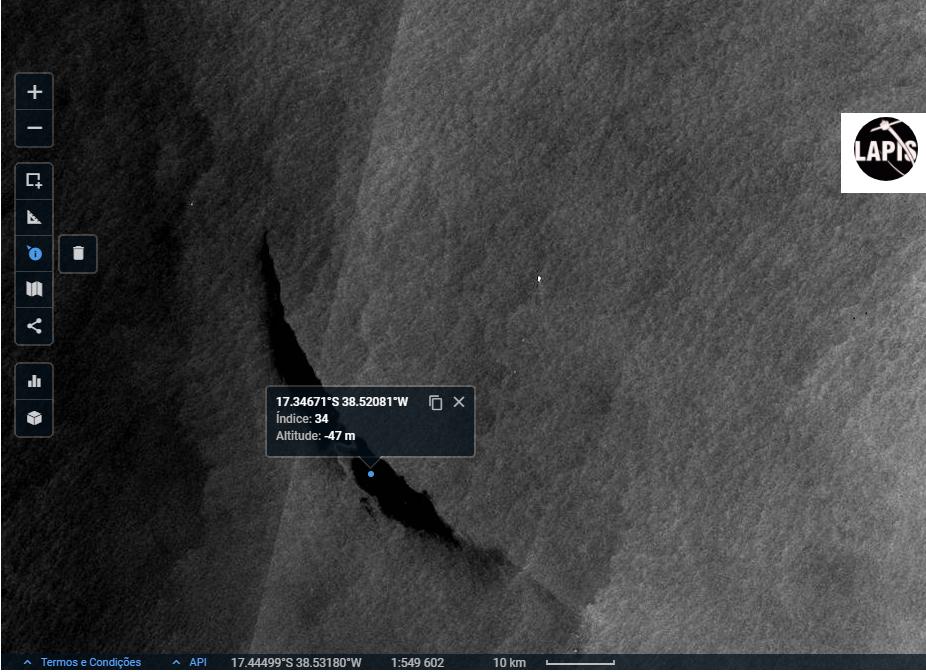
Task: Click the share icon
Action: tap(34, 326)
